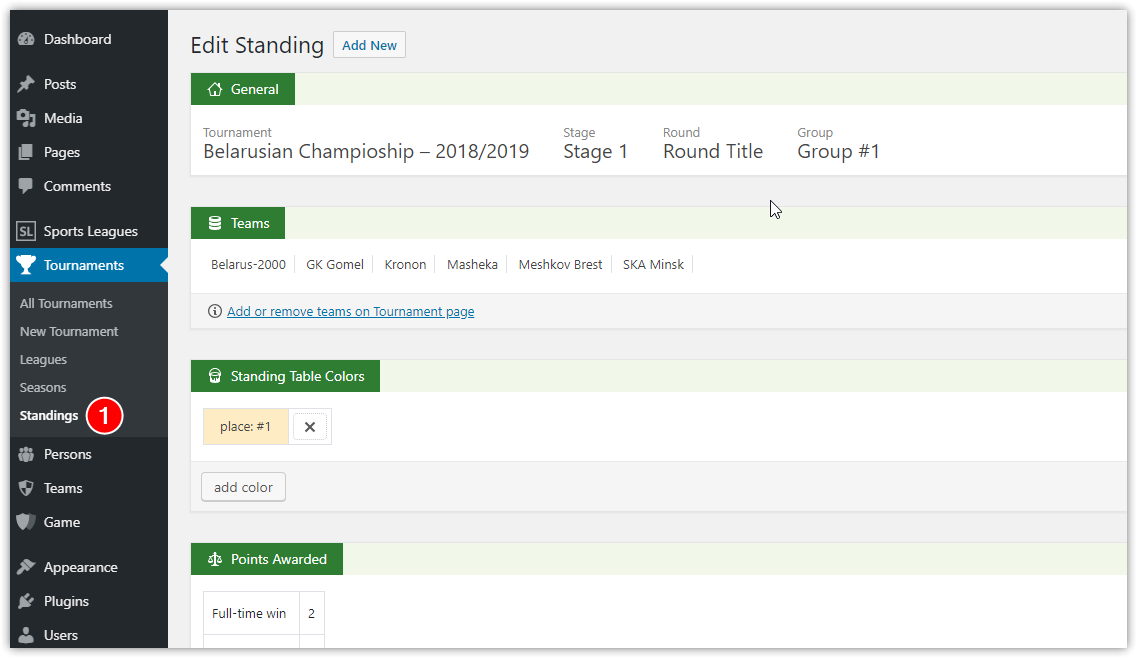Click the Appearance paintbrush icon
Viewport: 1137px width, 658px height.
tap(27, 568)
